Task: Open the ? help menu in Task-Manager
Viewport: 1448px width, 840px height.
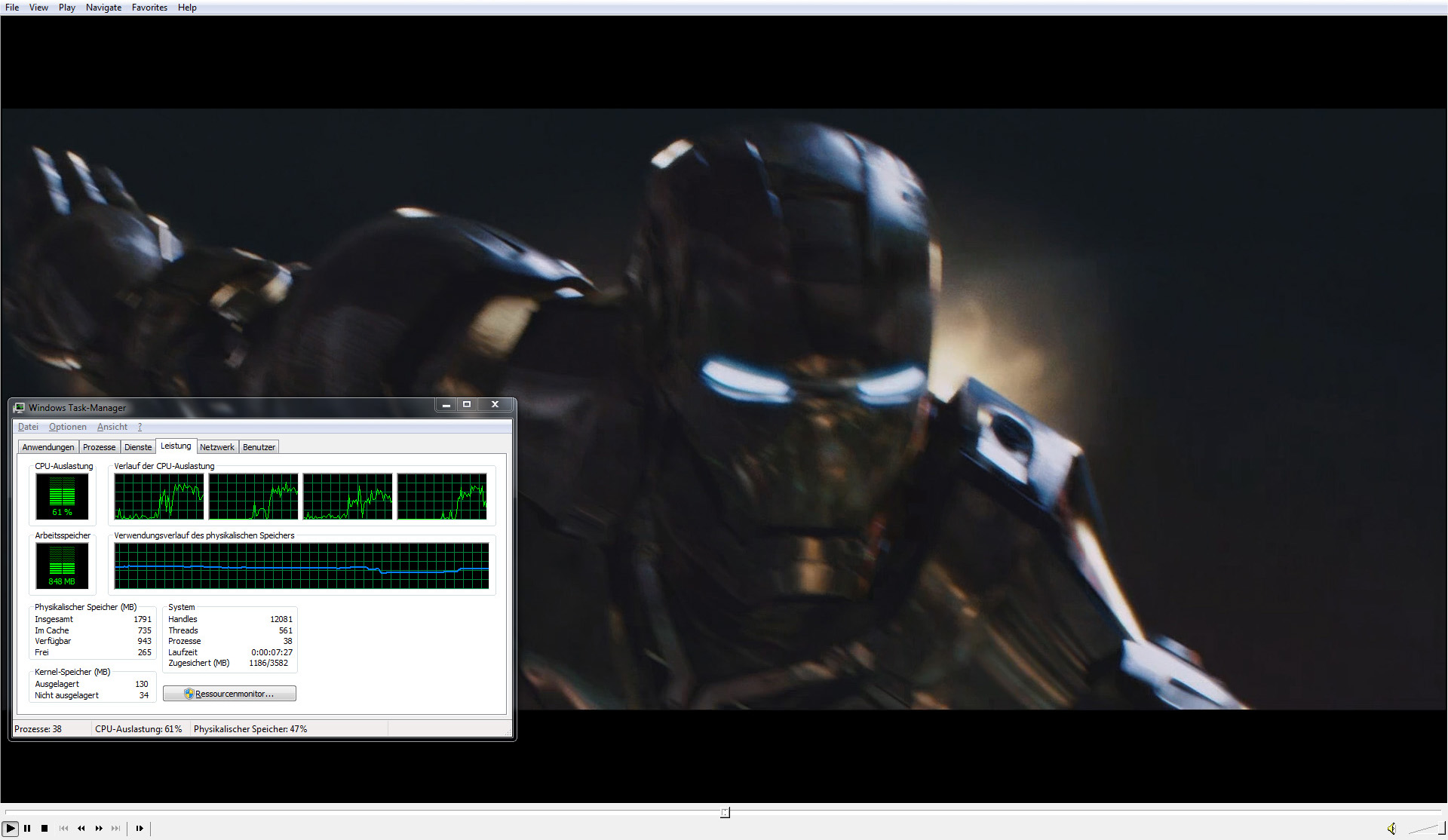Action: pos(140,427)
